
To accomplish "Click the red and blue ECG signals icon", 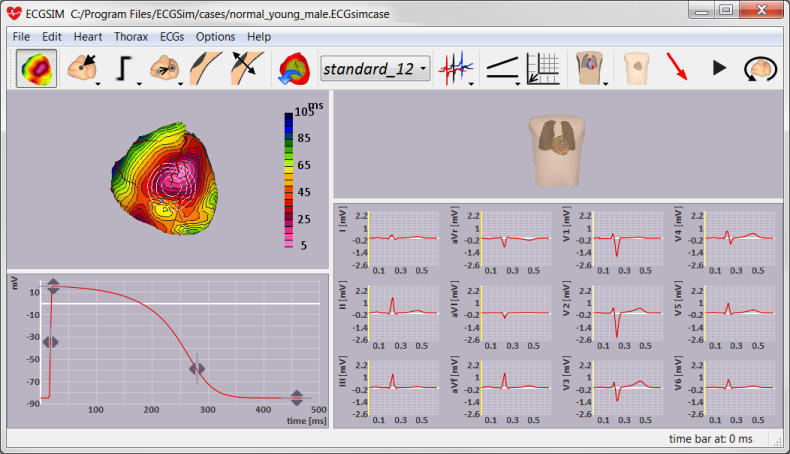I will pos(455,69).
